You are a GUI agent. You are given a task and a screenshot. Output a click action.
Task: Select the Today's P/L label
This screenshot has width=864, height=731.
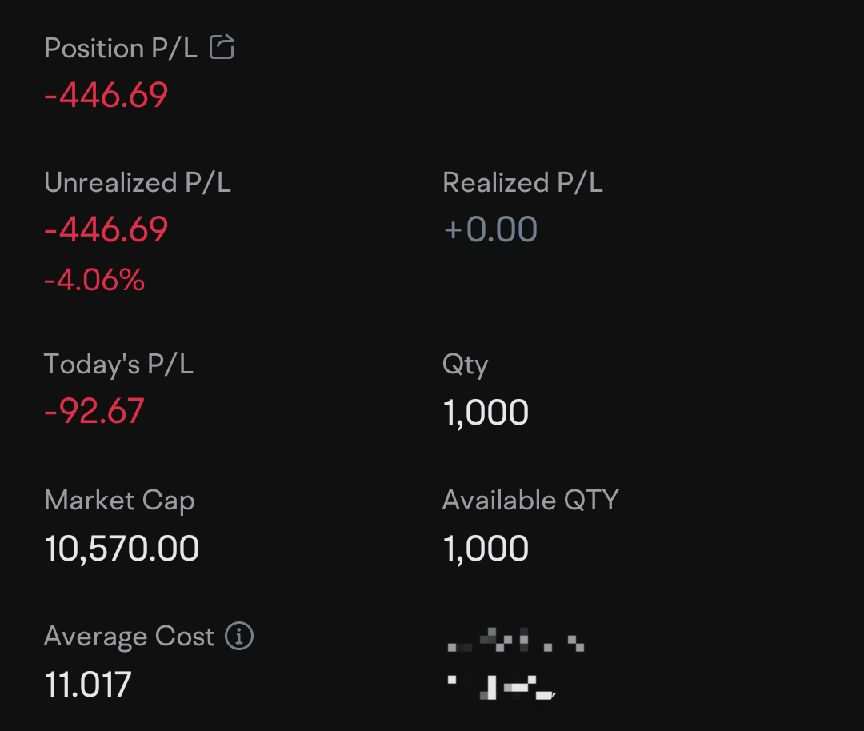(x=119, y=365)
